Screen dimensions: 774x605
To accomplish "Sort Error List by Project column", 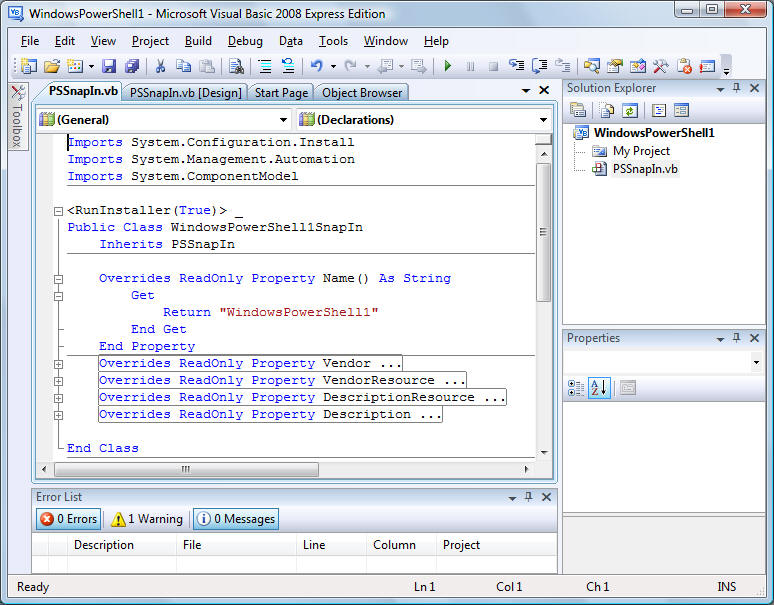I will [x=497, y=545].
